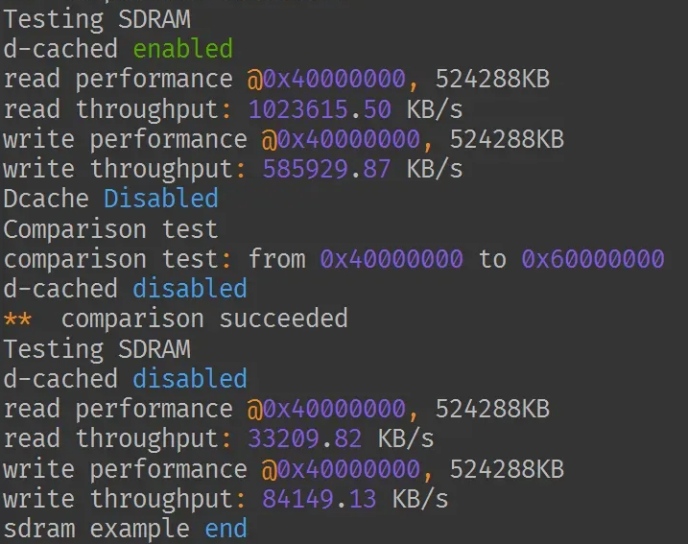
Task: Click the green "enabled" word
Action: [183, 49]
